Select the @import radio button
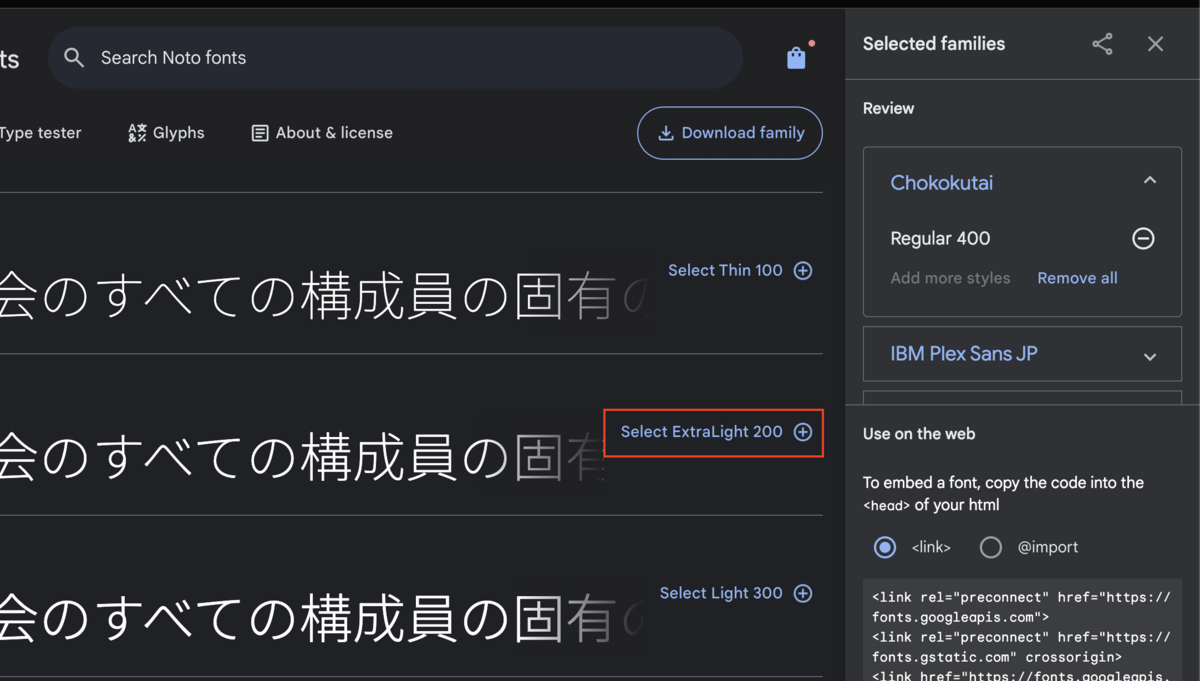Screen dimensions: 1200x681 click(991, 547)
